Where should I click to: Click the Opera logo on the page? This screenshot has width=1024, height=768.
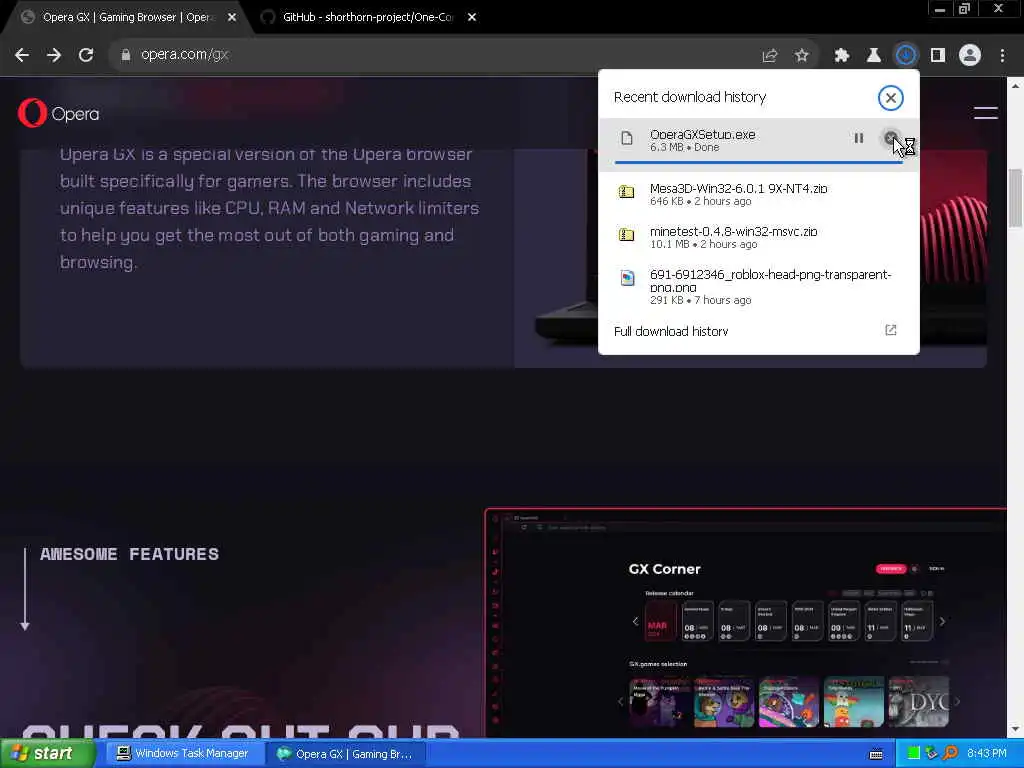[59, 114]
